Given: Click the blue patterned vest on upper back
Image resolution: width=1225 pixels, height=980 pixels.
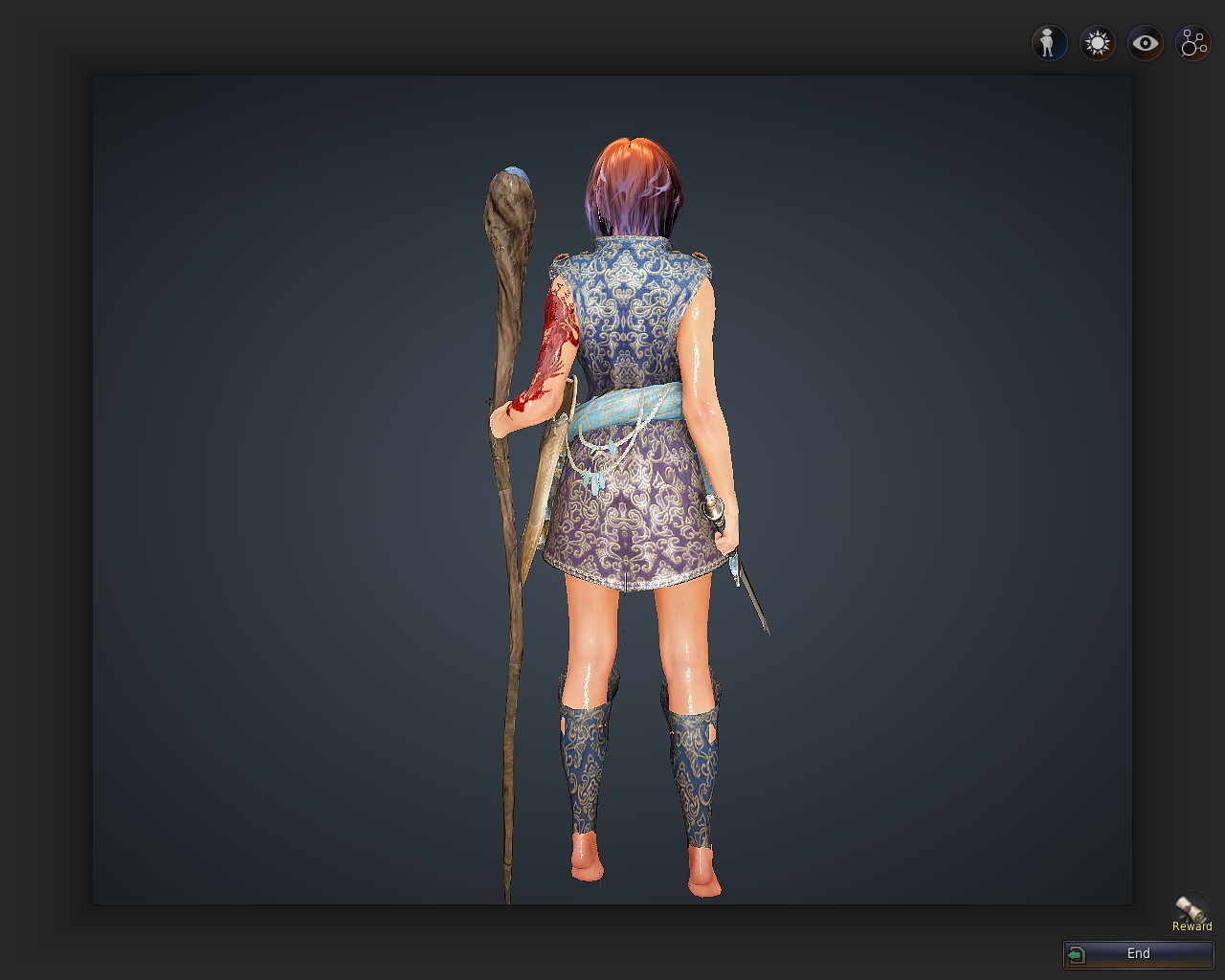Looking at the screenshot, I should pyautogui.click(x=632, y=306).
